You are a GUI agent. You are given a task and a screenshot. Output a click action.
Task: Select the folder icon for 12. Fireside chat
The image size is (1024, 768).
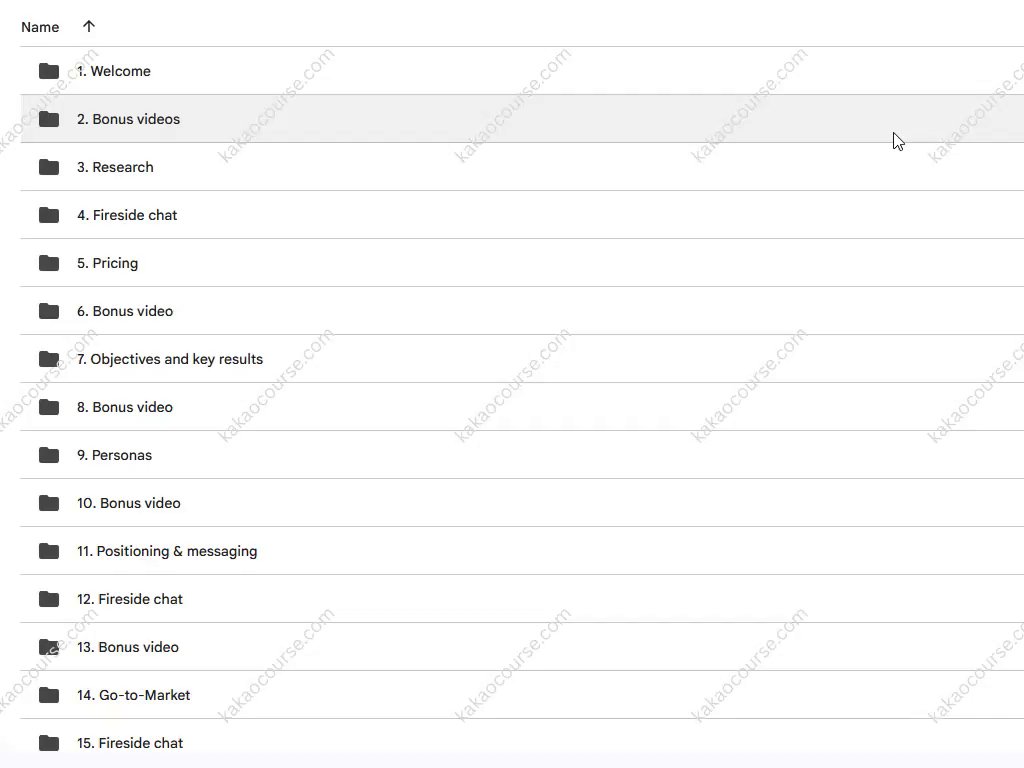coord(49,599)
